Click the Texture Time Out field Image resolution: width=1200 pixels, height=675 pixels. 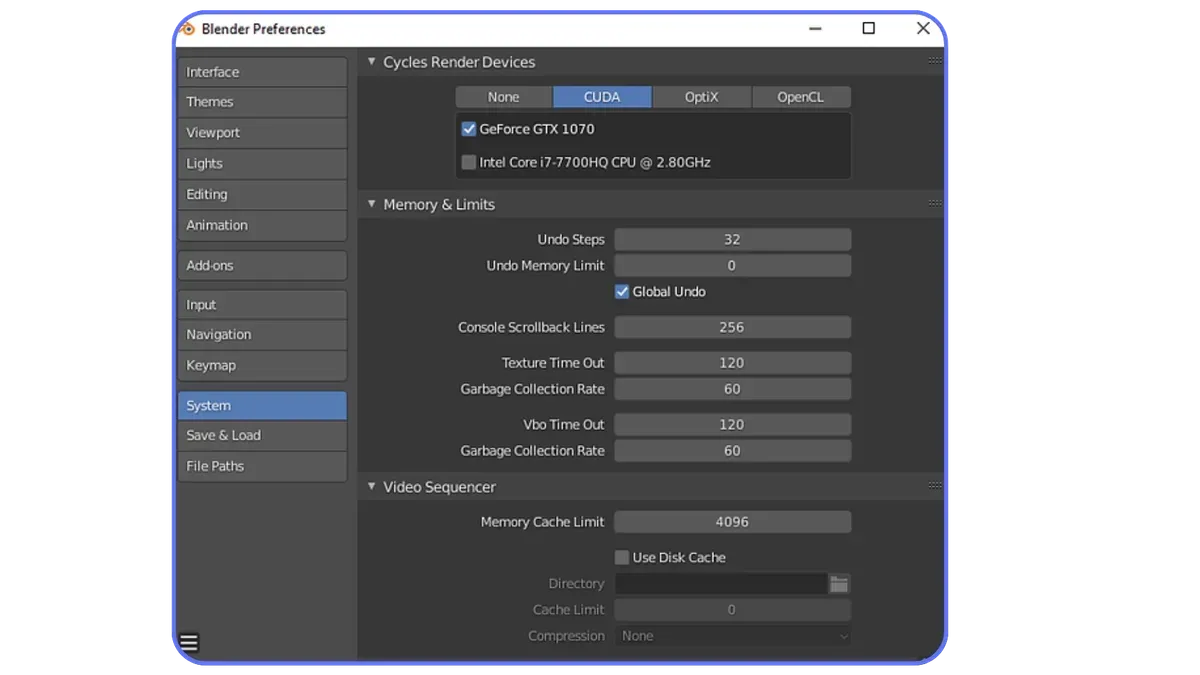click(x=733, y=363)
